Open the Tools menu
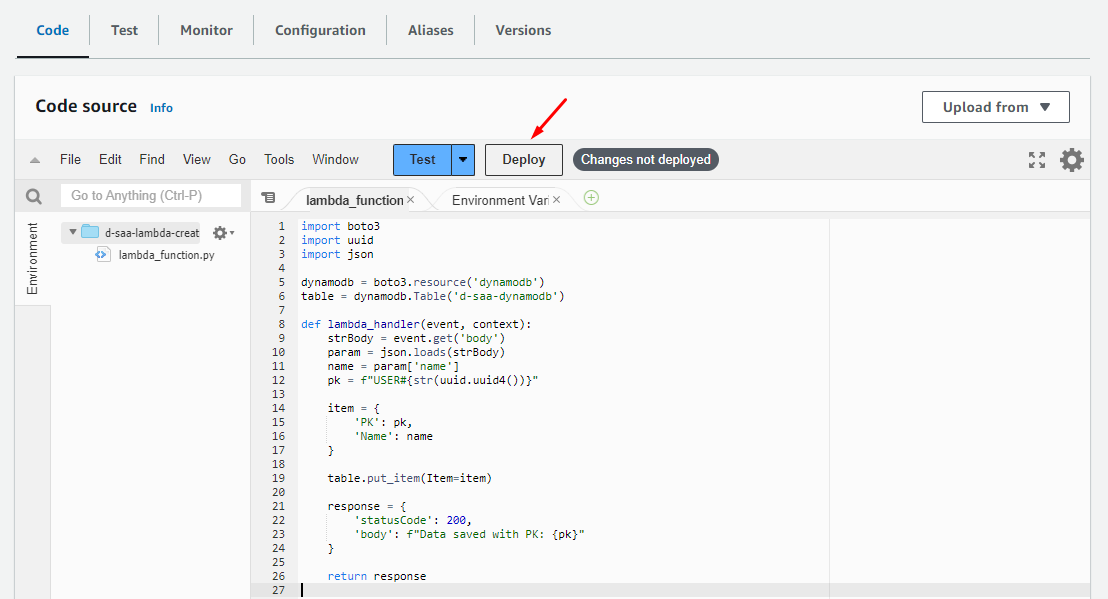This screenshot has height=599, width=1108. (279, 160)
